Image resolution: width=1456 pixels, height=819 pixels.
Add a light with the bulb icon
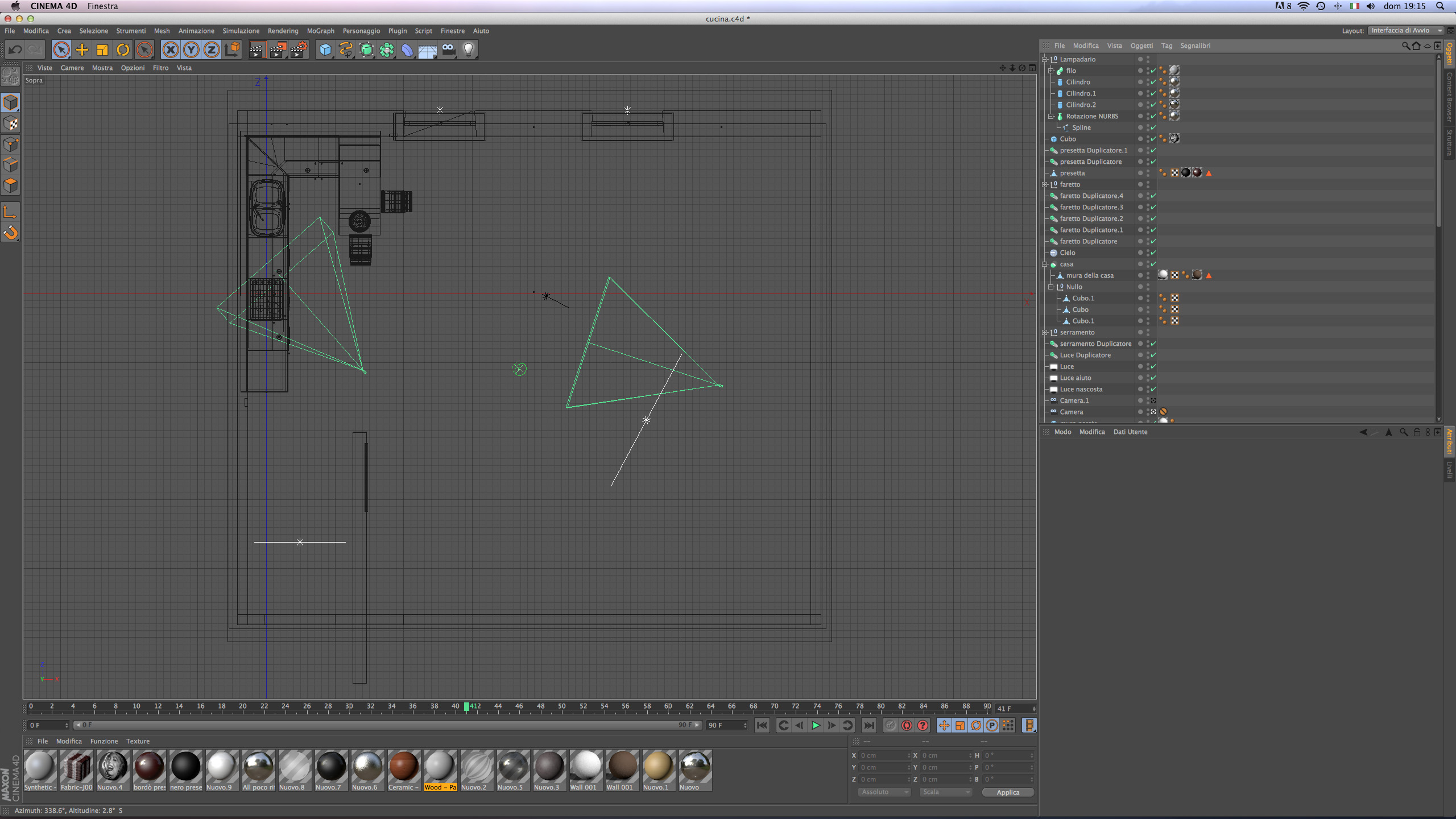pos(469,50)
